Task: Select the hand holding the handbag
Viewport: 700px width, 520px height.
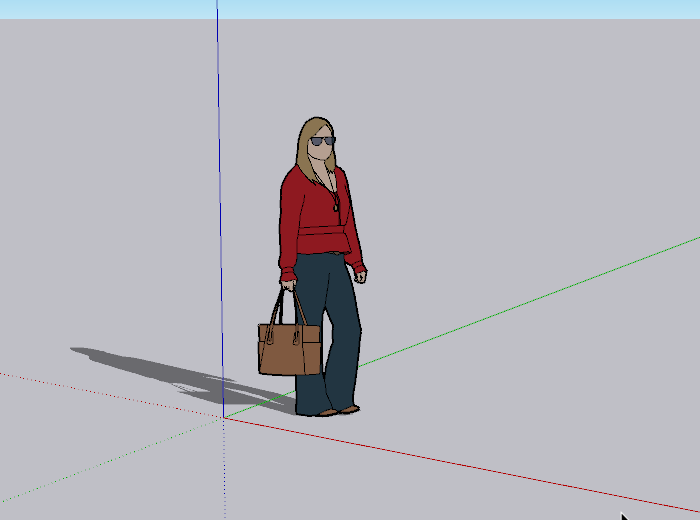Action: (x=288, y=282)
